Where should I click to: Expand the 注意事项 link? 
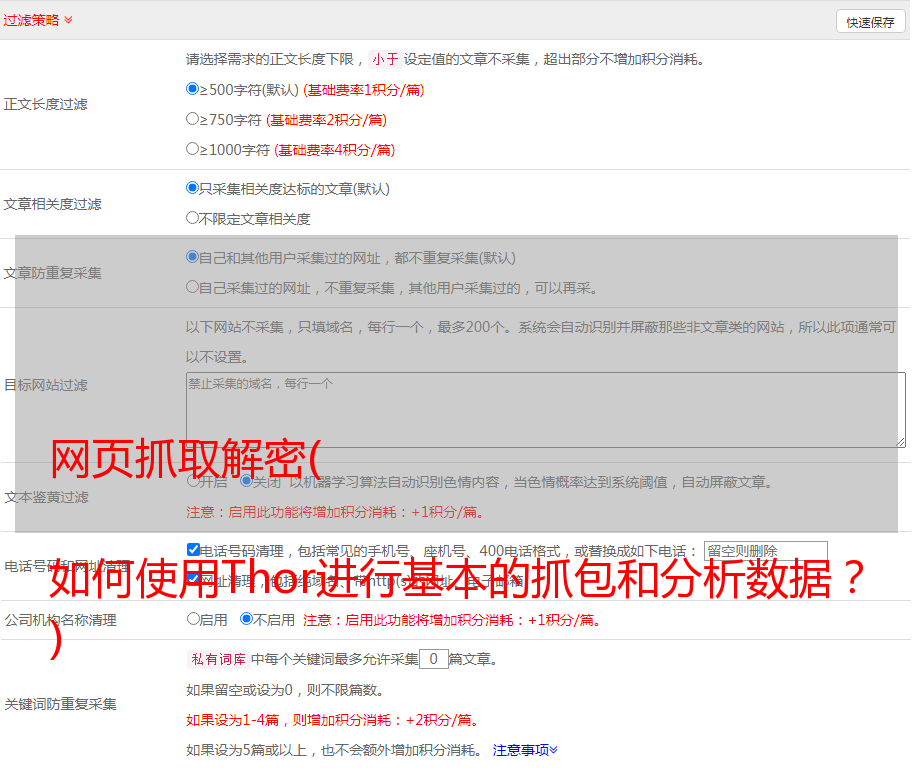point(525,750)
